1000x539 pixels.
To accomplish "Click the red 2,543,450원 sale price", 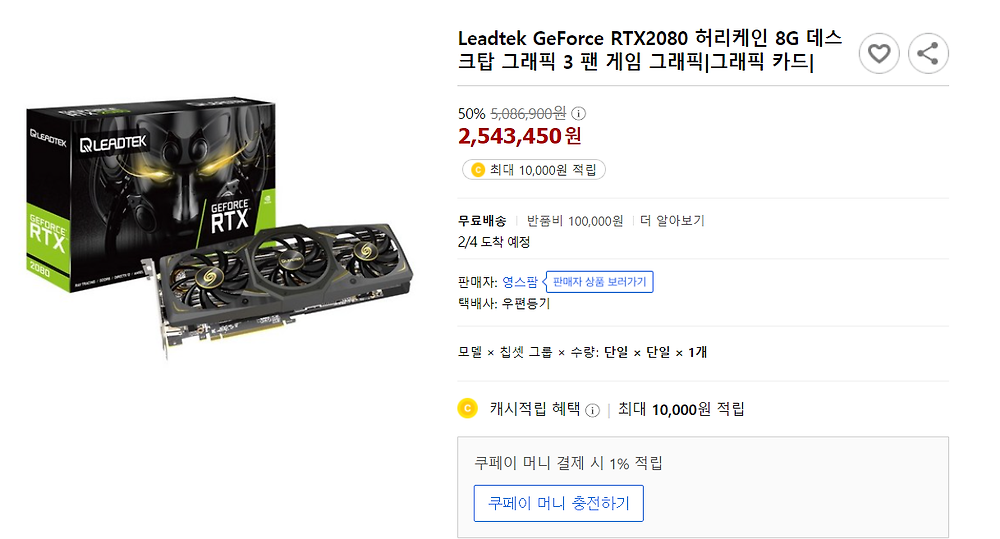I will point(520,135).
